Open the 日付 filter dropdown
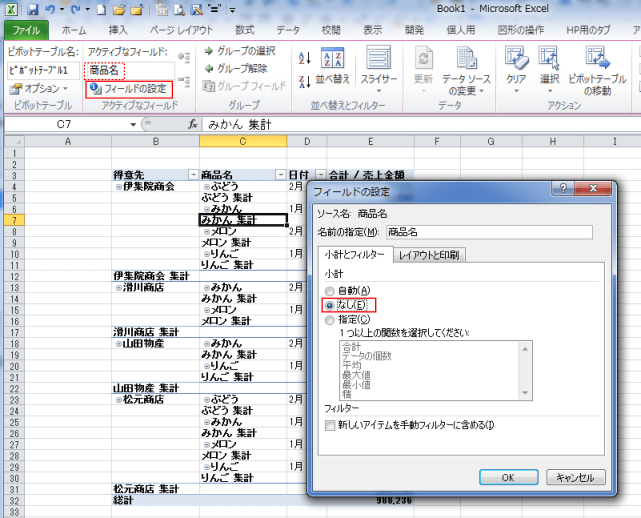 [x=321, y=175]
